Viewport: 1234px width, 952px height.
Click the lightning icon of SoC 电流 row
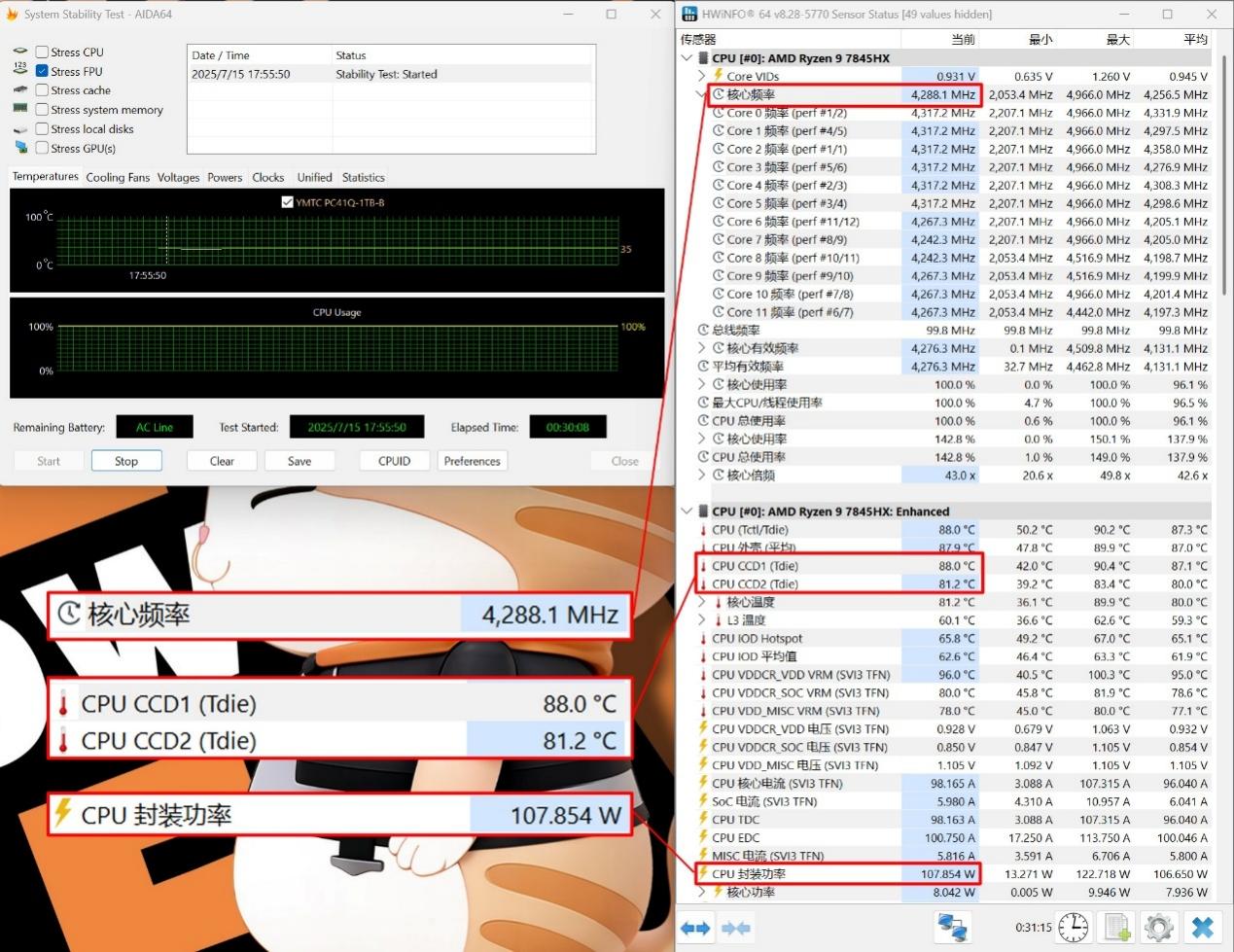[703, 801]
